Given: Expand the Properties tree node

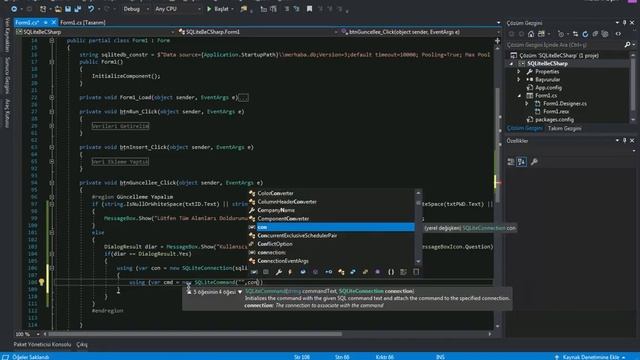Looking at the screenshot, I should click(x=519, y=71).
